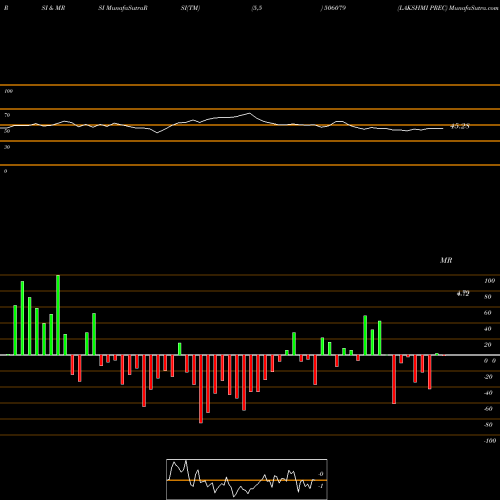The height and width of the screenshot is (500, 500).
Task: Click the MR value 4.72
Action: 463,293
